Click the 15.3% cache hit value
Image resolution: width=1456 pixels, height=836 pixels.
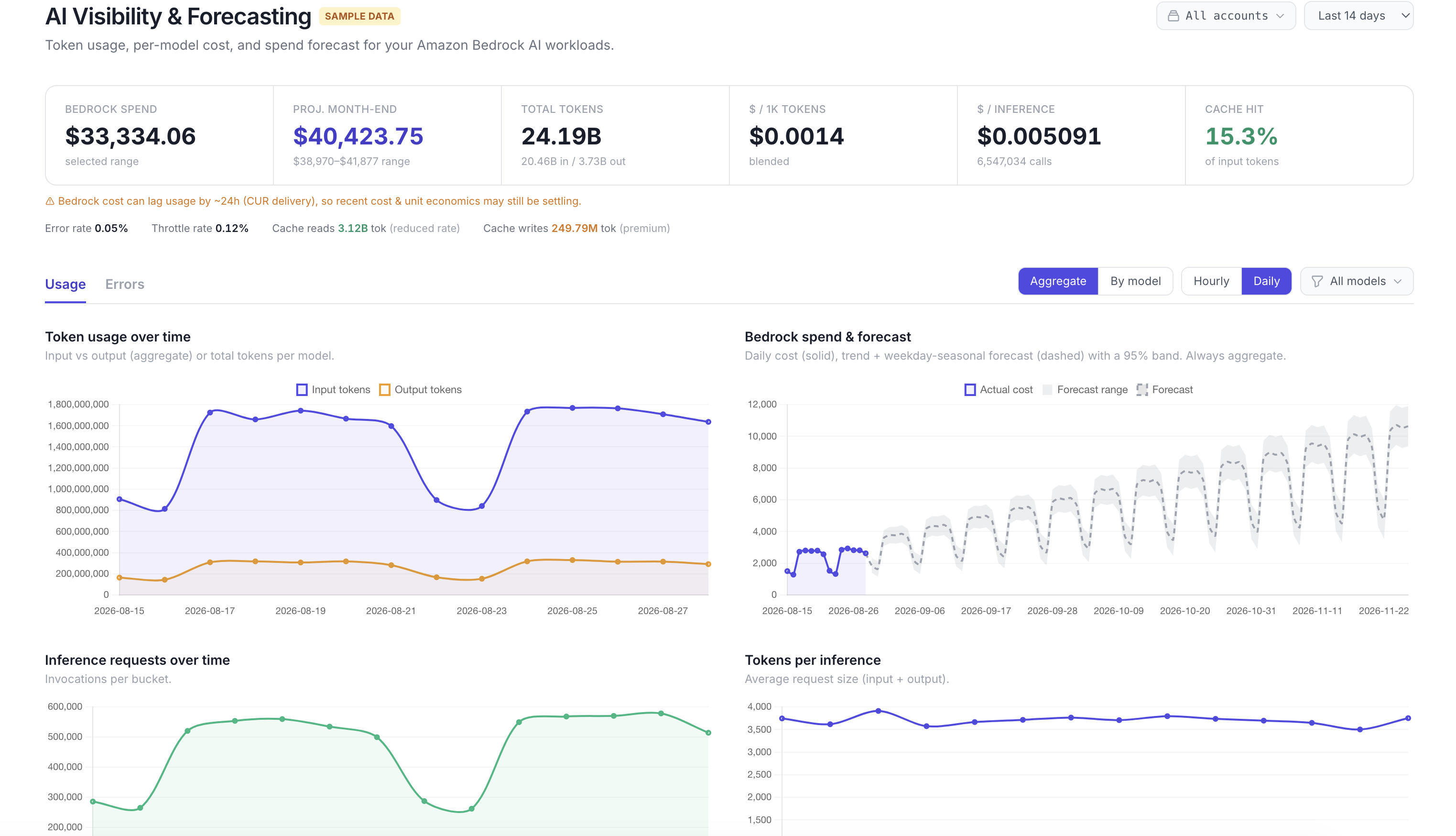[1241, 137]
